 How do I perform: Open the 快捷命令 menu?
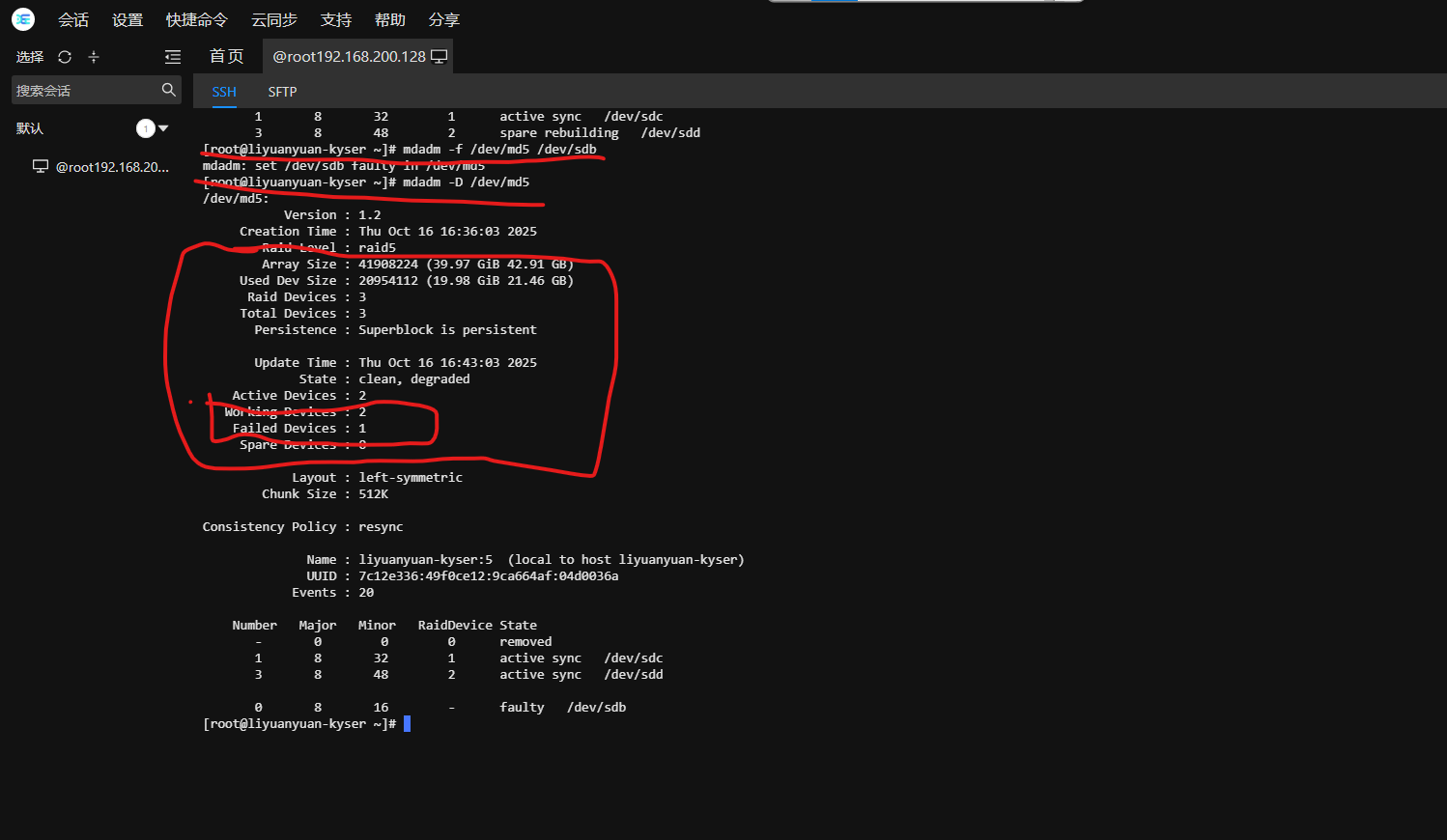coord(197,19)
